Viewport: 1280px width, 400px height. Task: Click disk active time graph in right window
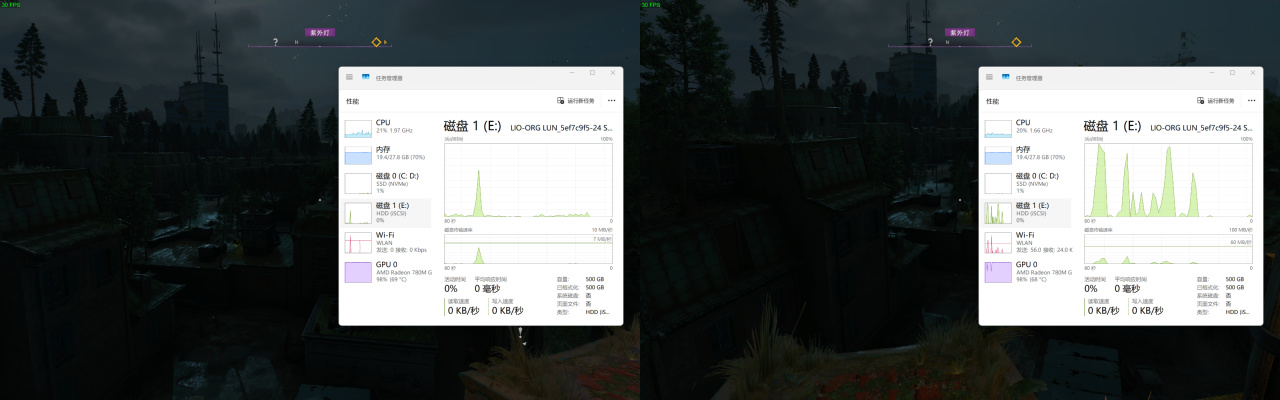pyautogui.click(x=1168, y=180)
